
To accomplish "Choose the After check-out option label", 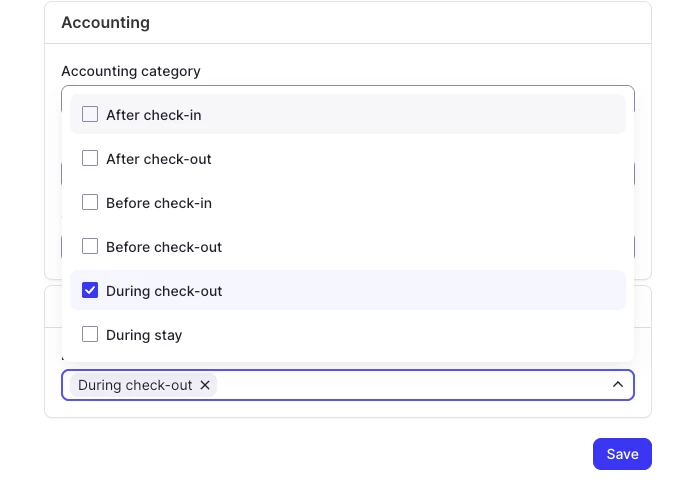I will (159, 159).
